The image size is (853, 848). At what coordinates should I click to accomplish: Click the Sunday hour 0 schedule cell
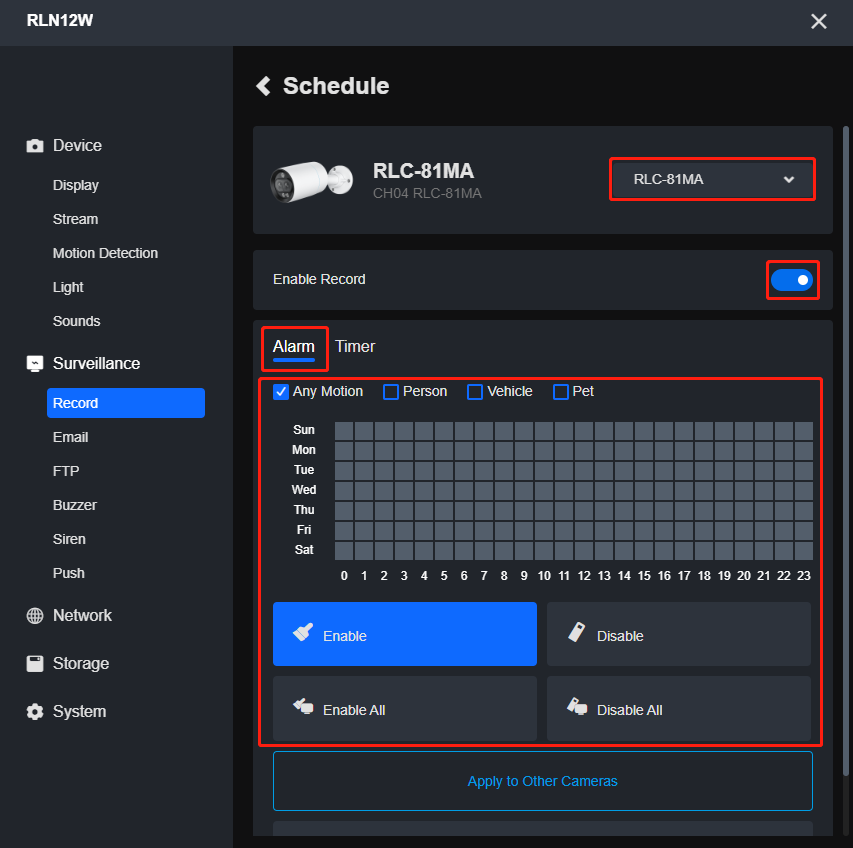point(344,431)
